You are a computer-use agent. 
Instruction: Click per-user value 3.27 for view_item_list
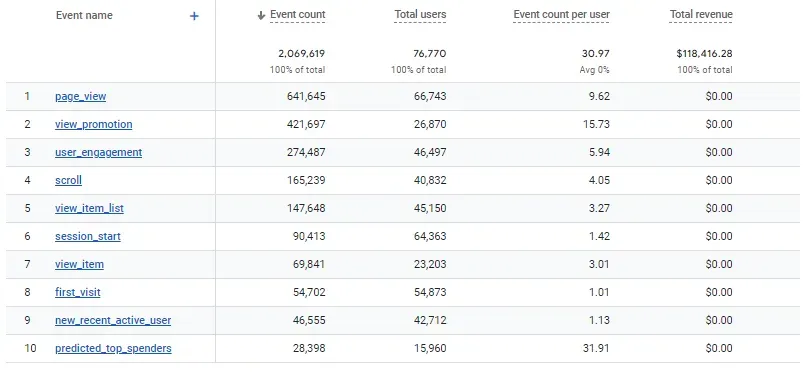599,208
